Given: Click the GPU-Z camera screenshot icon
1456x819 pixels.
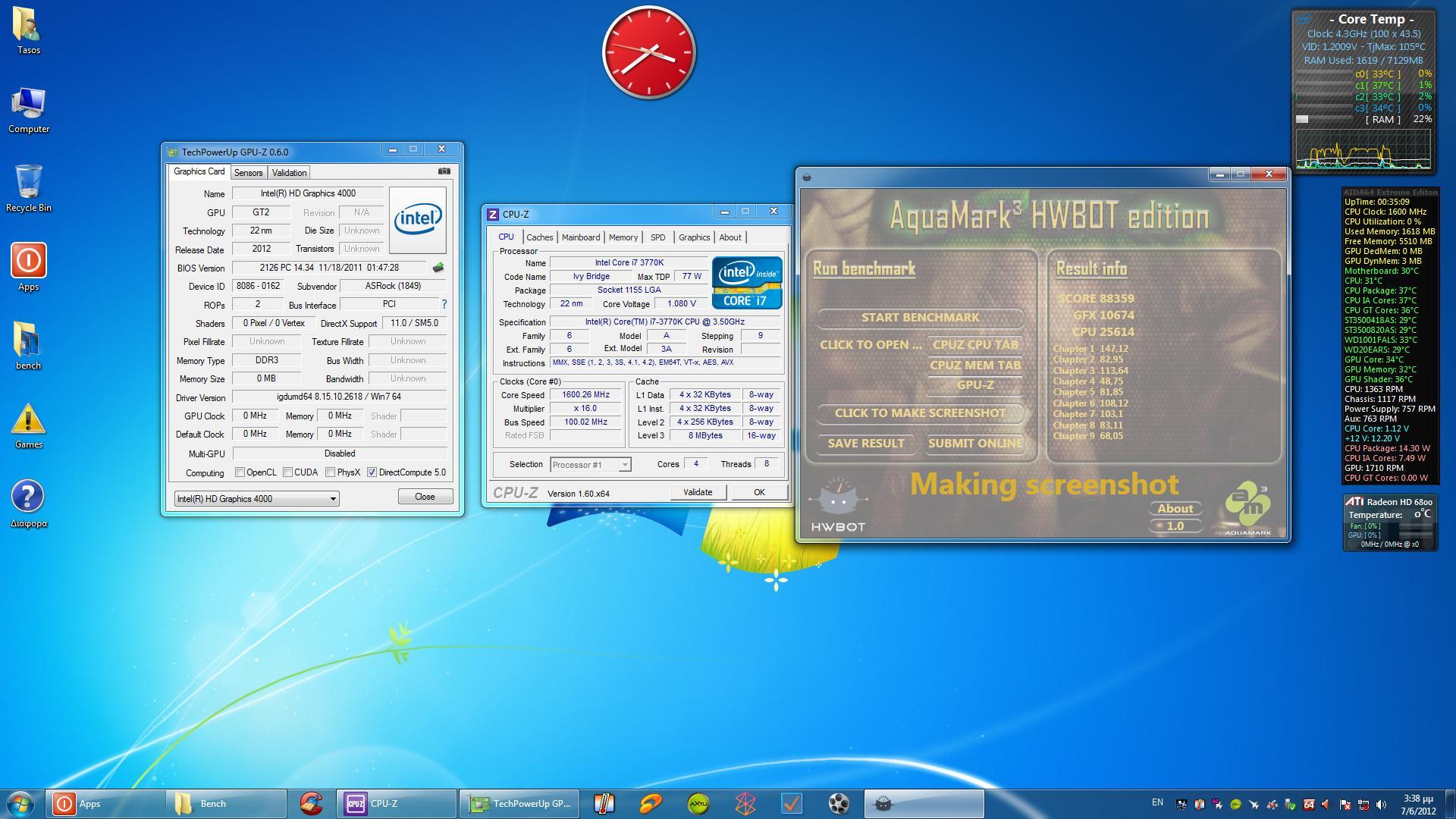Looking at the screenshot, I should point(444,171).
